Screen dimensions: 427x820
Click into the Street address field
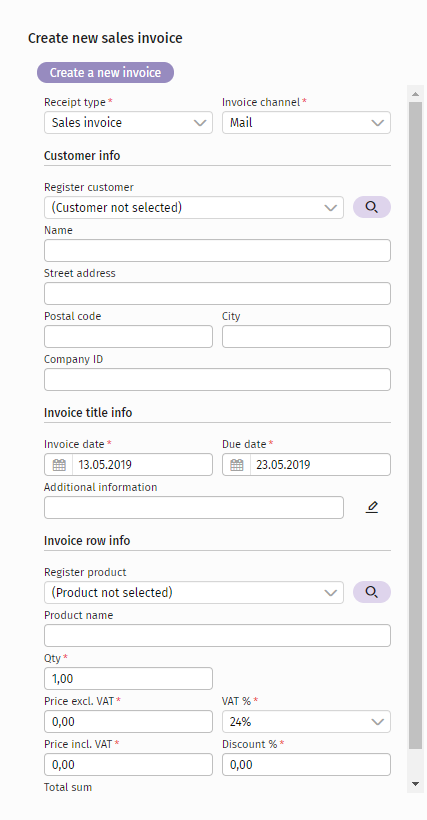click(x=217, y=293)
